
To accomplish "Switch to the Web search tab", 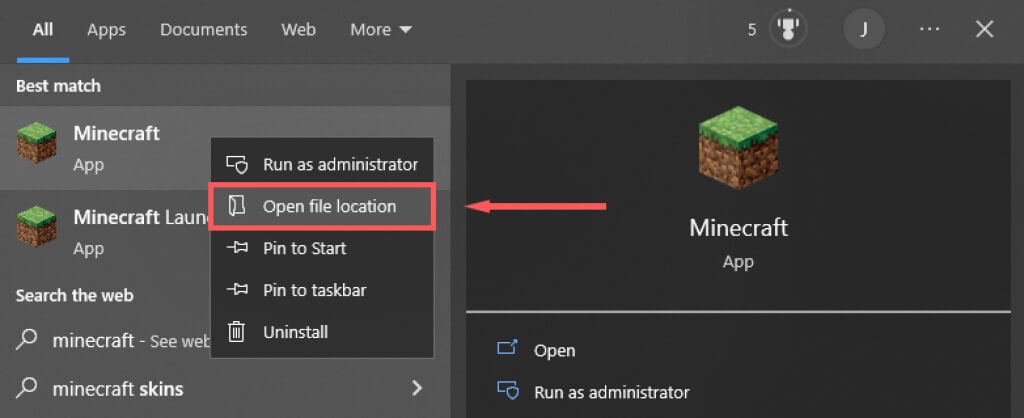I will (x=298, y=30).
